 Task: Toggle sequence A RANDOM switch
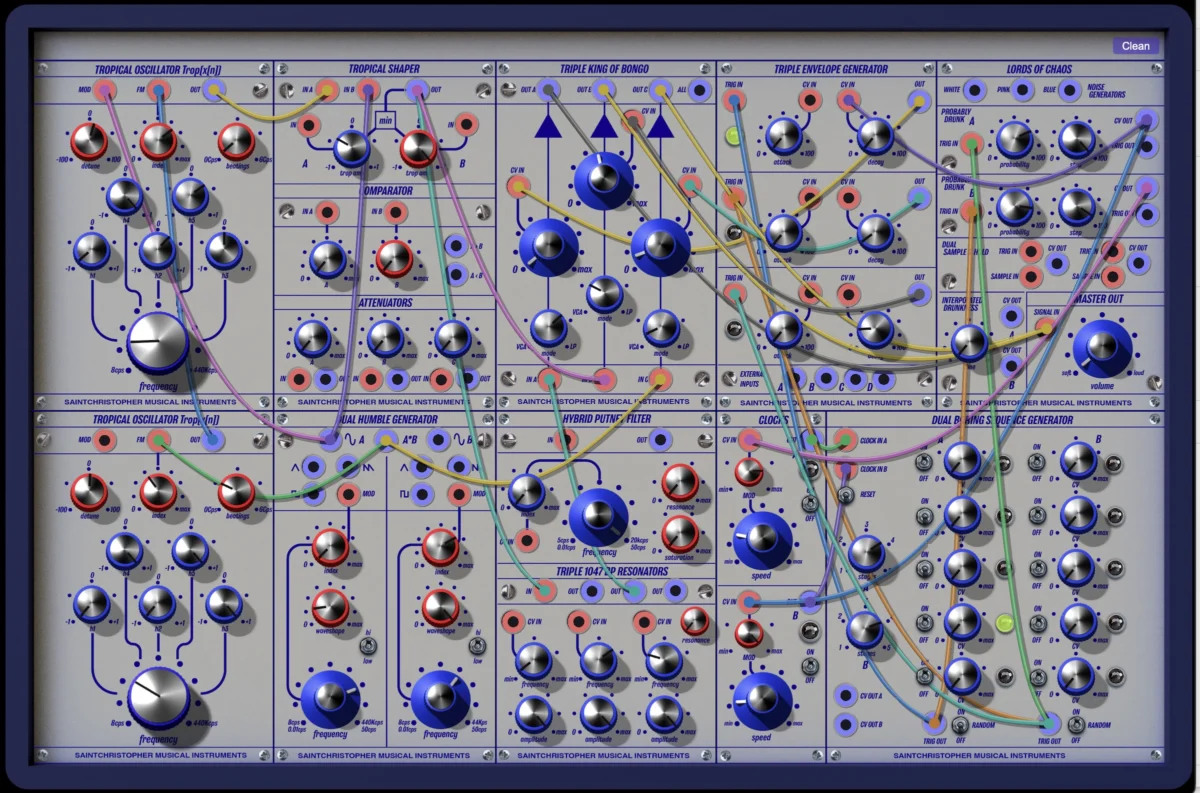pyautogui.click(x=960, y=725)
